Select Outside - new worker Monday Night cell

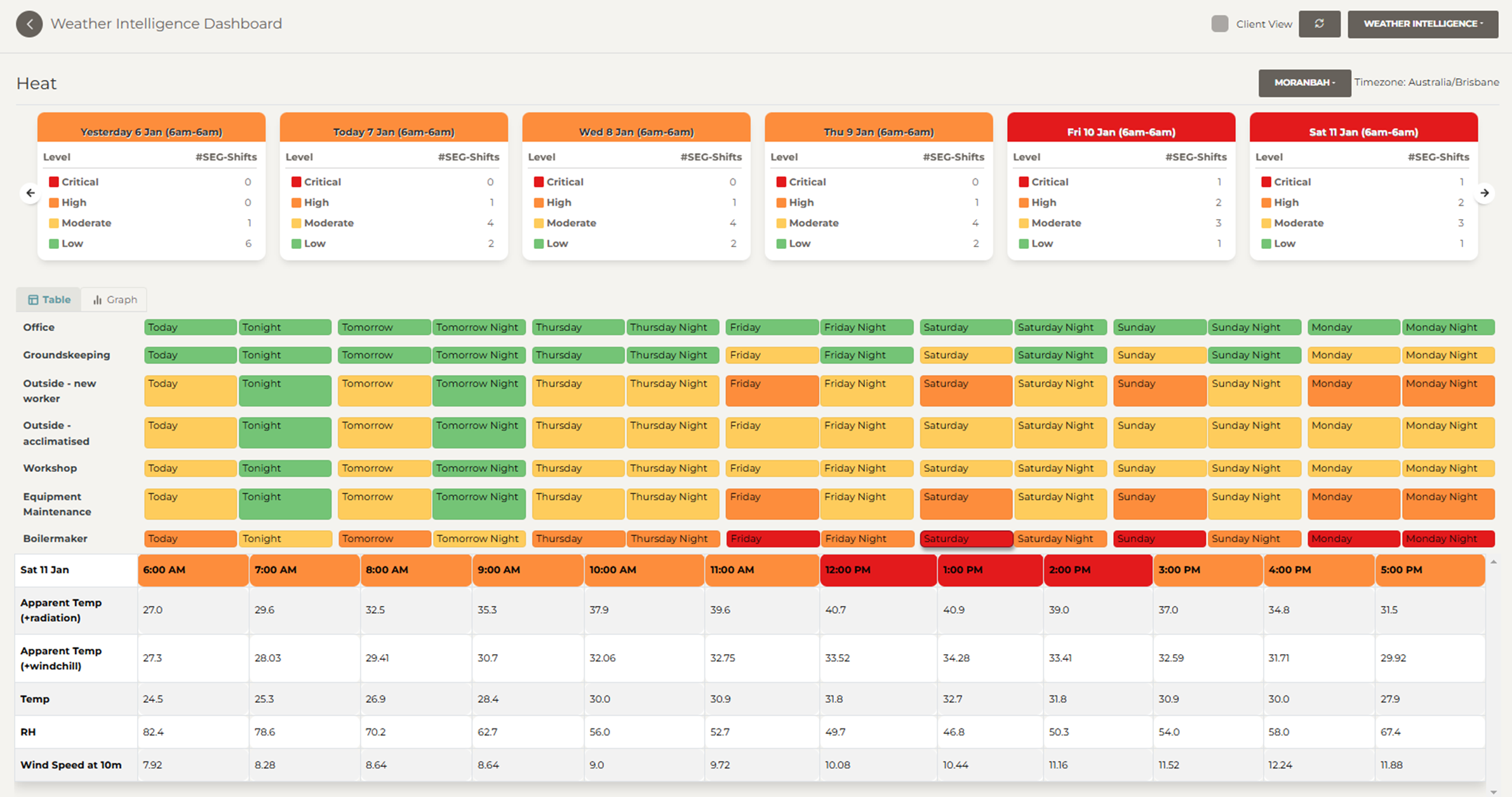point(1448,391)
